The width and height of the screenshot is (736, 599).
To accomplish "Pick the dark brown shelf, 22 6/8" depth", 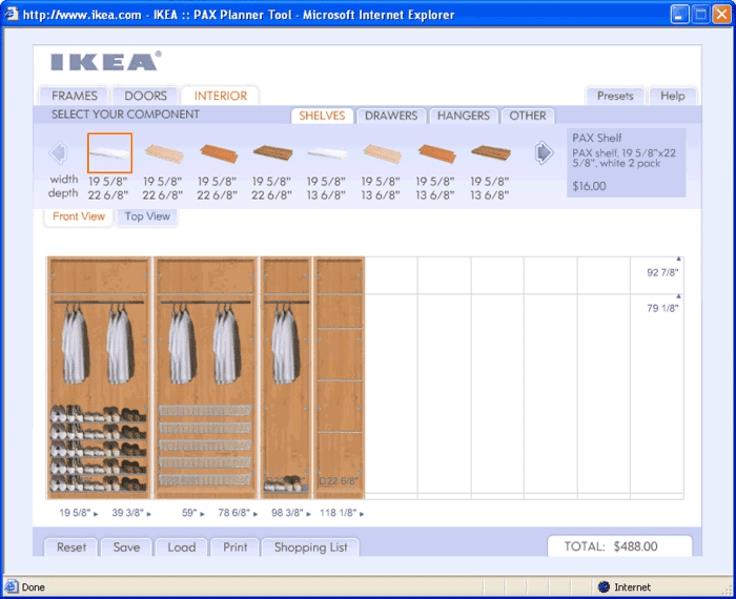I will point(273,153).
